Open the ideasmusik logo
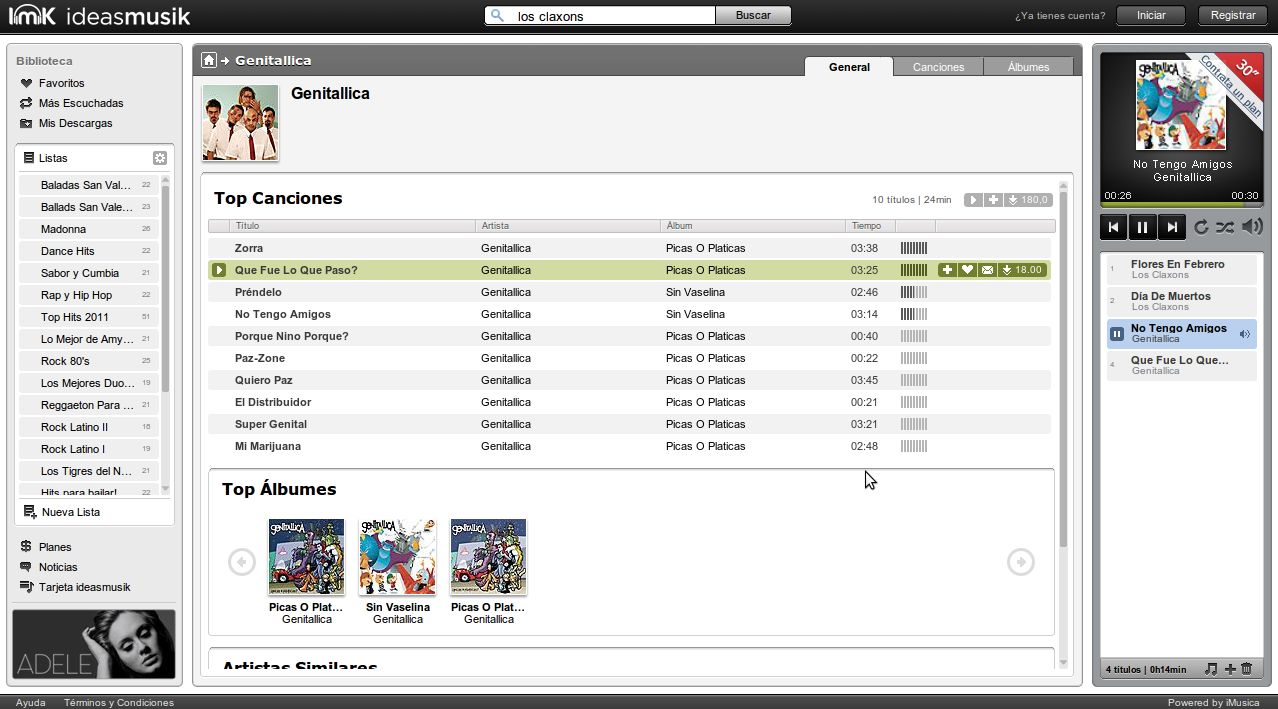Viewport: 1278px width, 709px height. coord(99,15)
